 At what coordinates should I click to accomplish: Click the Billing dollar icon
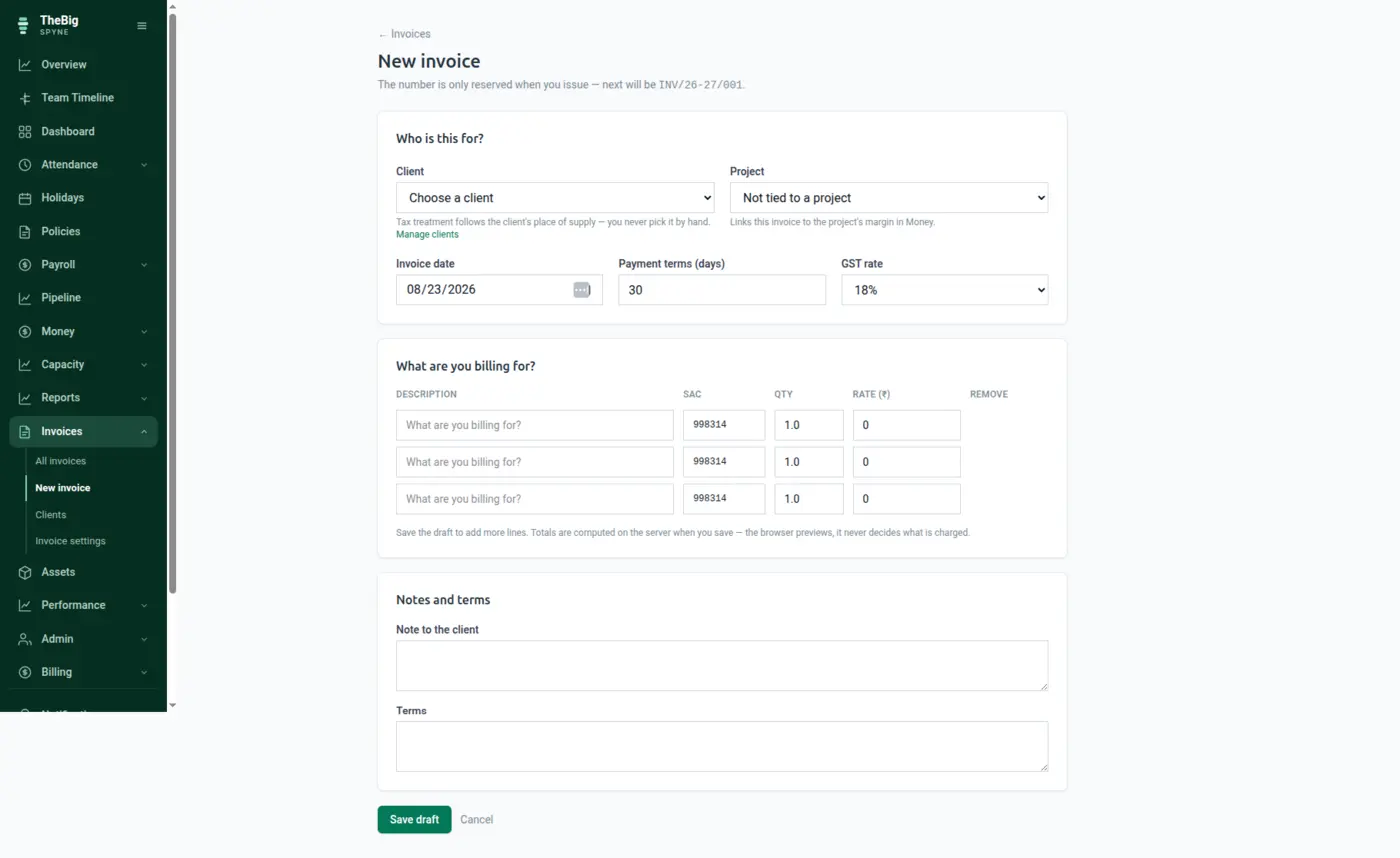coord(25,672)
